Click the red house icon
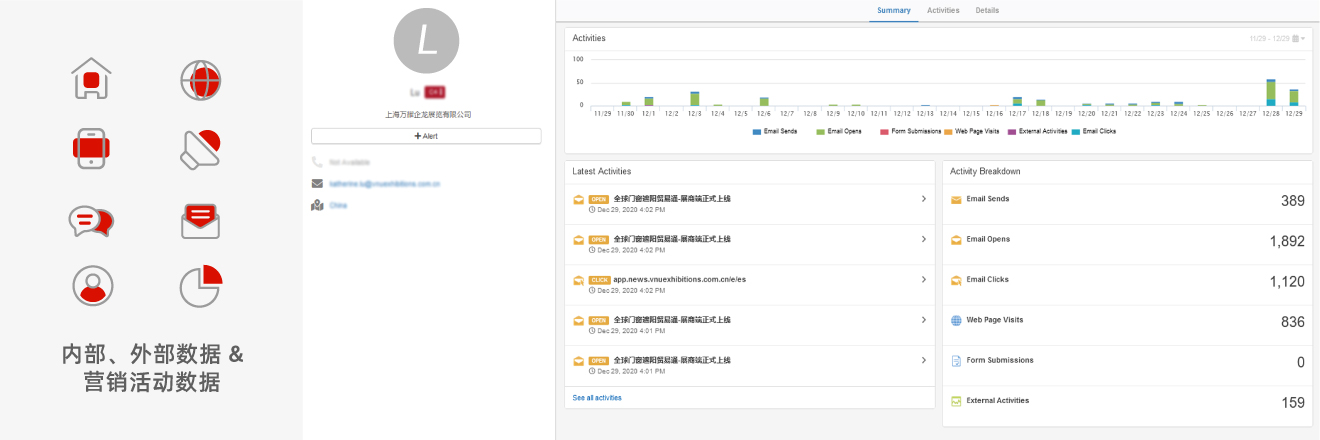Screen dimensions: 1320x440 point(91,78)
